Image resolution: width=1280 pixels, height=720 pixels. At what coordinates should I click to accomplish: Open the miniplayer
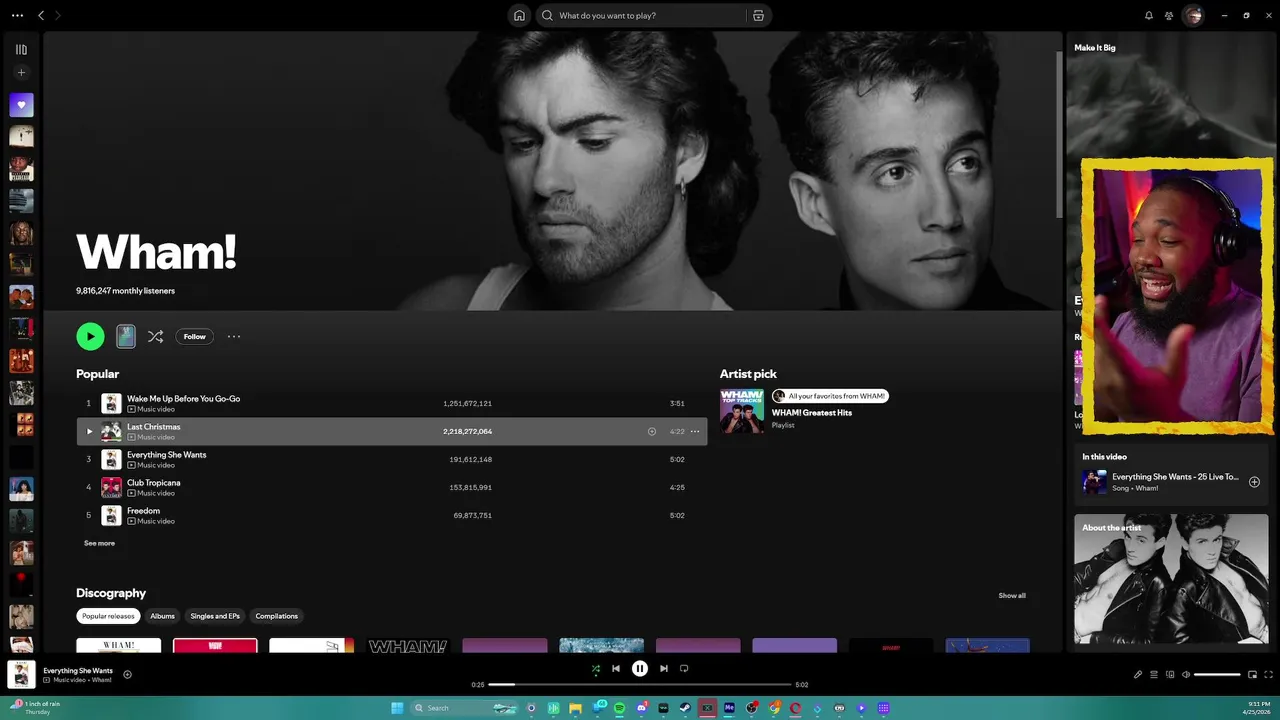tap(1252, 674)
